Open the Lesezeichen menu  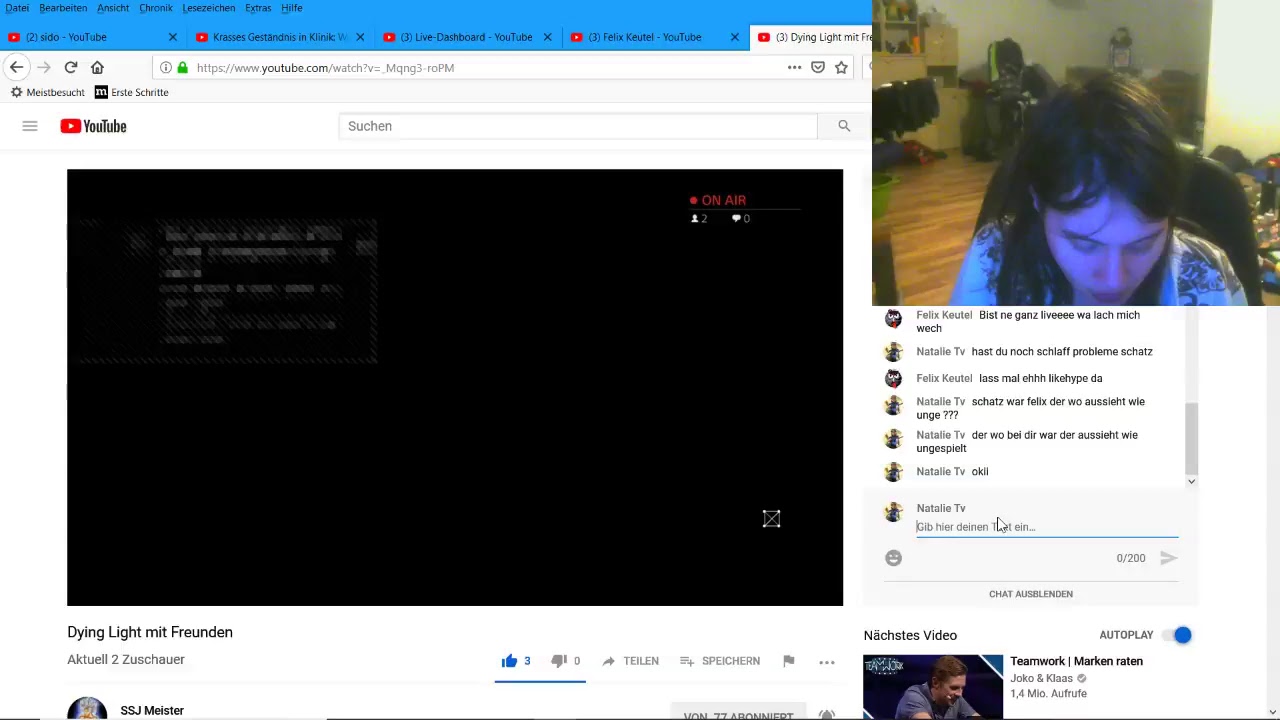pos(209,8)
